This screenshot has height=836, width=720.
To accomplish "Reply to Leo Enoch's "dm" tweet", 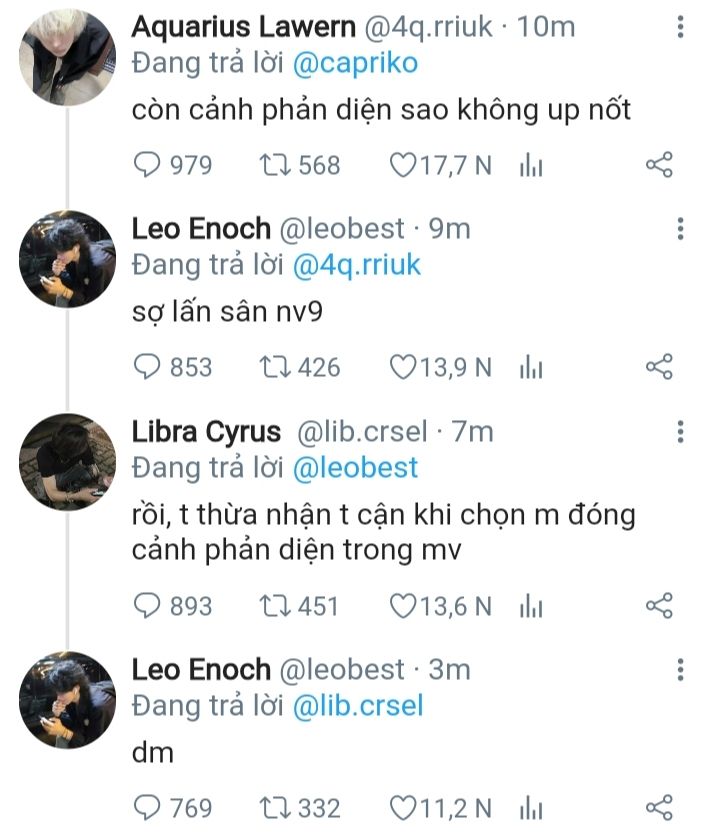I will tap(147, 807).
